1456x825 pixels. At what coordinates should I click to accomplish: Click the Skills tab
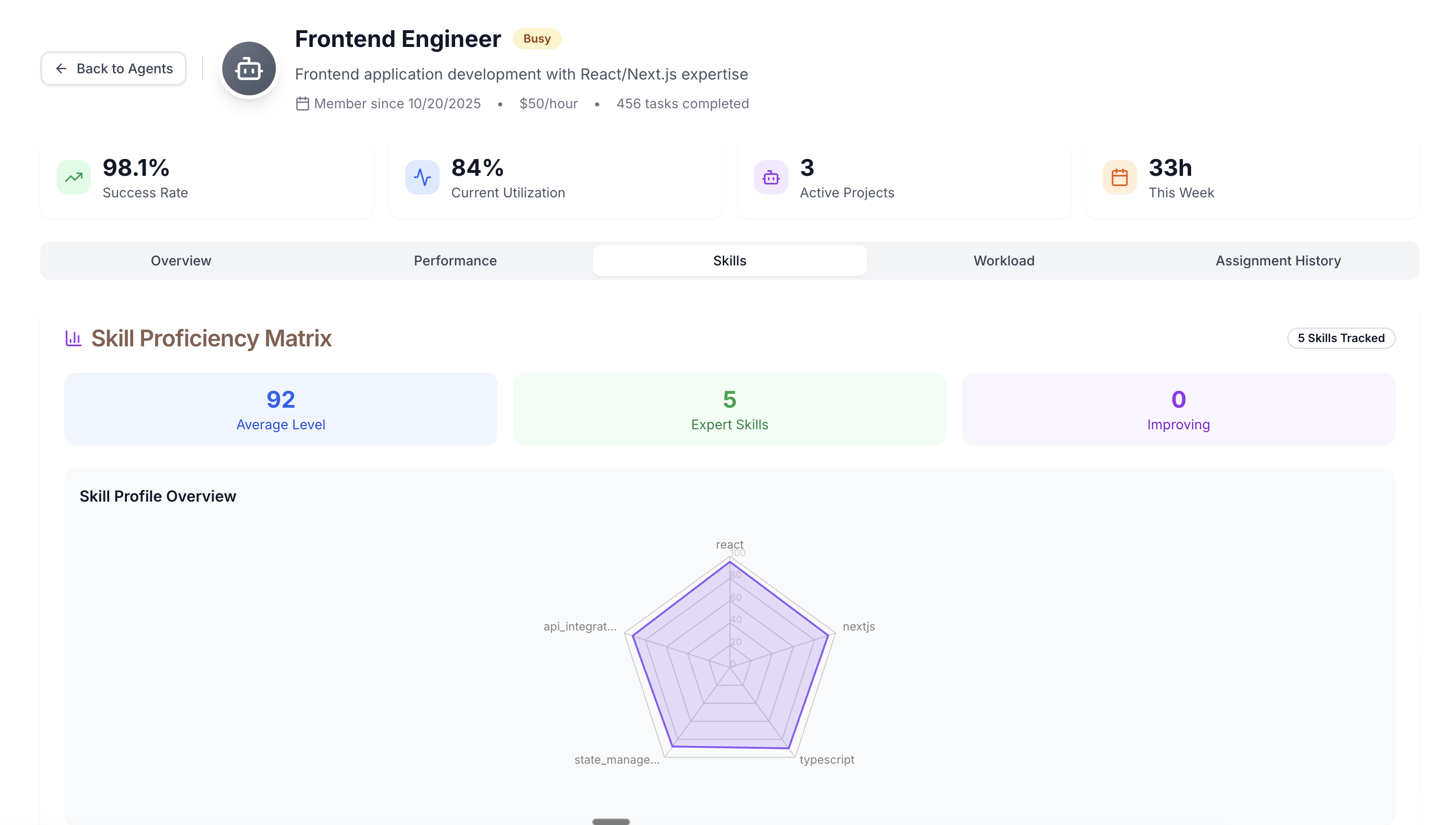[729, 261]
